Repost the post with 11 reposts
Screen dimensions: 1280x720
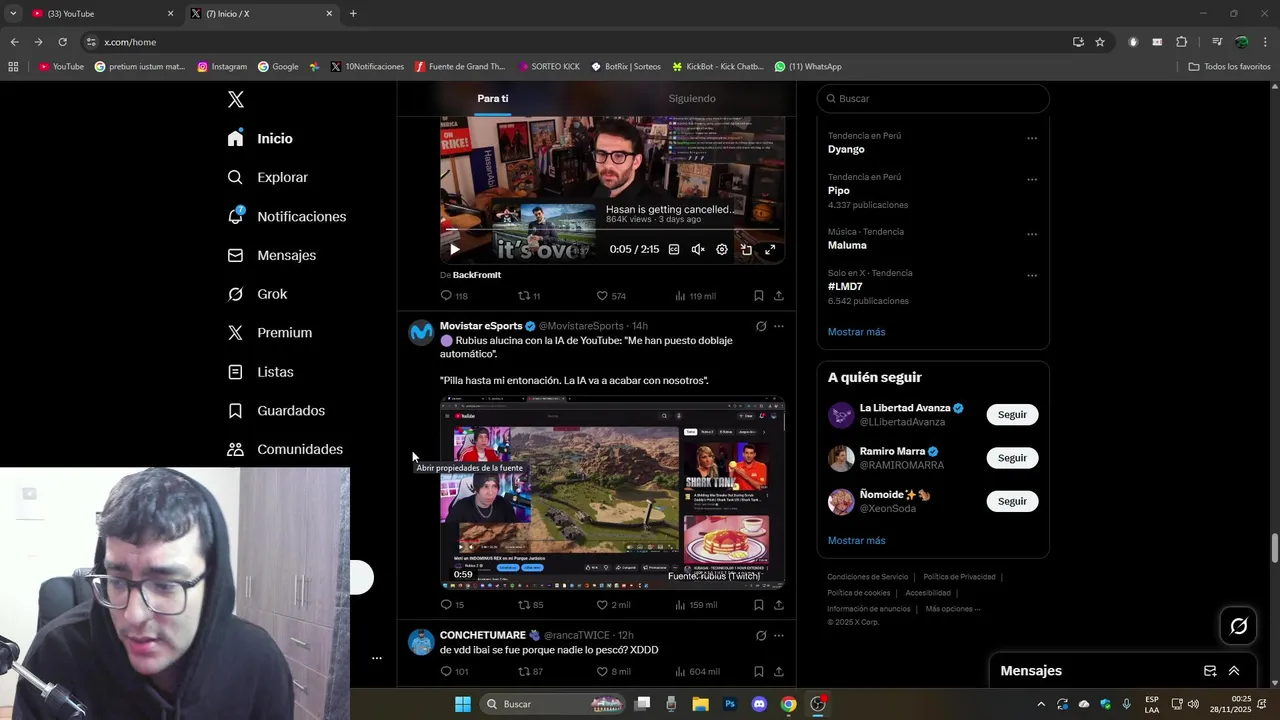click(528, 296)
